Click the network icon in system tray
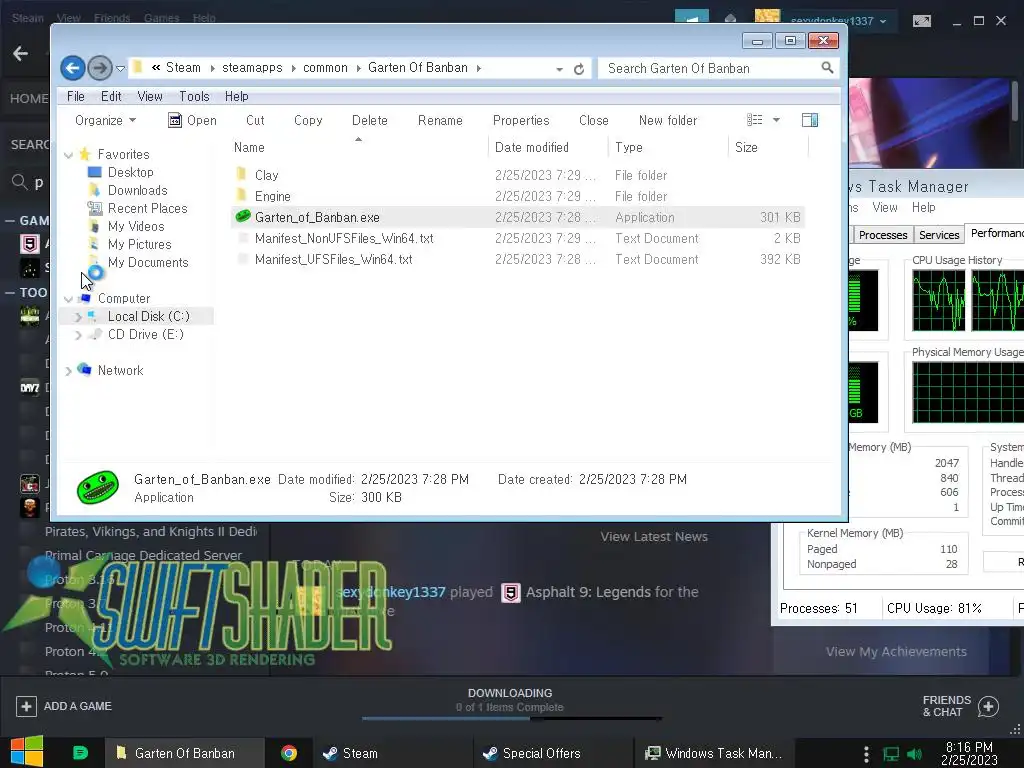 tap(890, 754)
